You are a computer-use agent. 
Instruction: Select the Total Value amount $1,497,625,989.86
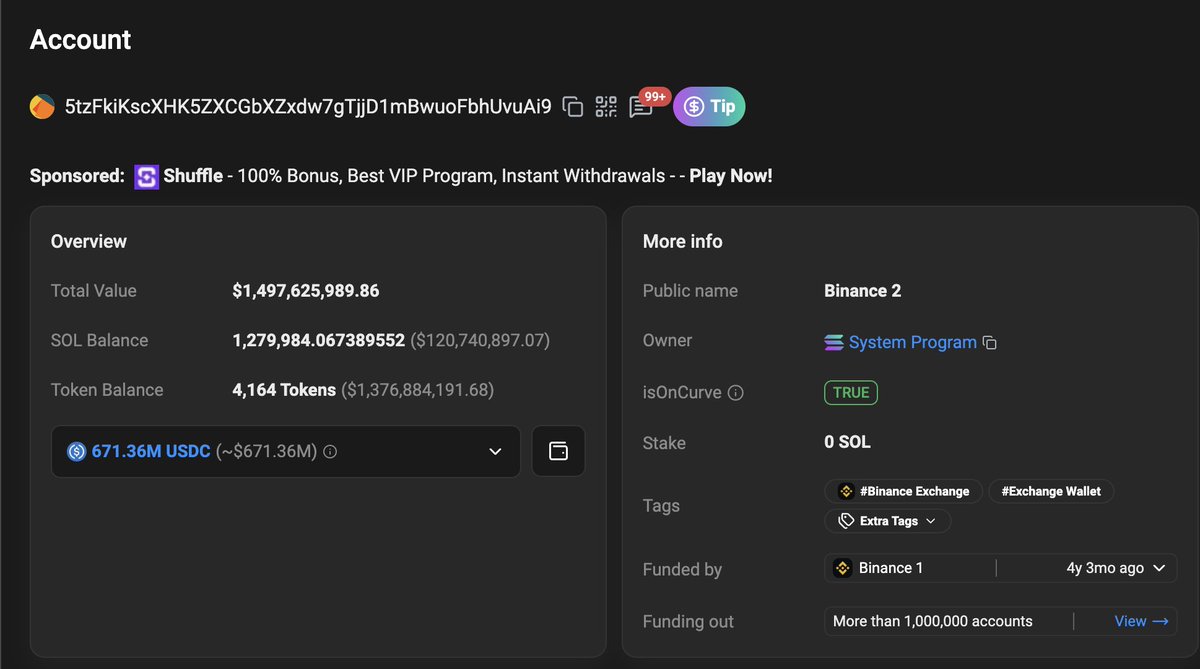(306, 291)
